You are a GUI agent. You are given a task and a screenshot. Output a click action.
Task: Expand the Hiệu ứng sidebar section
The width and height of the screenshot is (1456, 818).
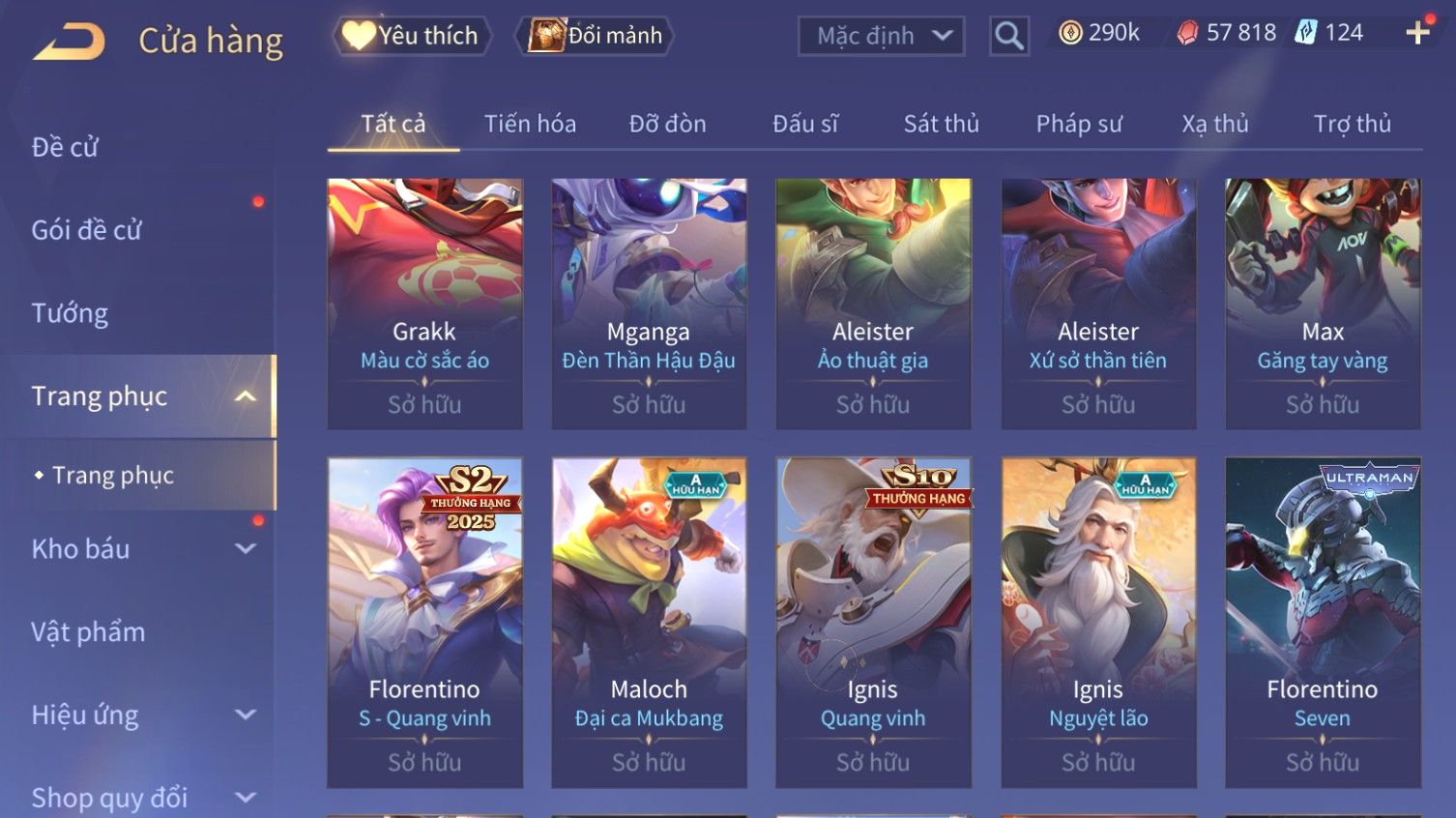246,716
